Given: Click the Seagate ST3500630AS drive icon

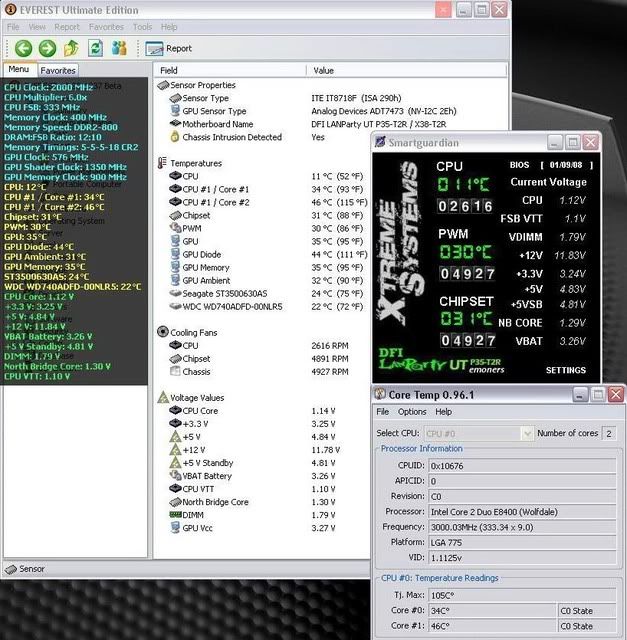Looking at the screenshot, I should (x=175, y=293).
